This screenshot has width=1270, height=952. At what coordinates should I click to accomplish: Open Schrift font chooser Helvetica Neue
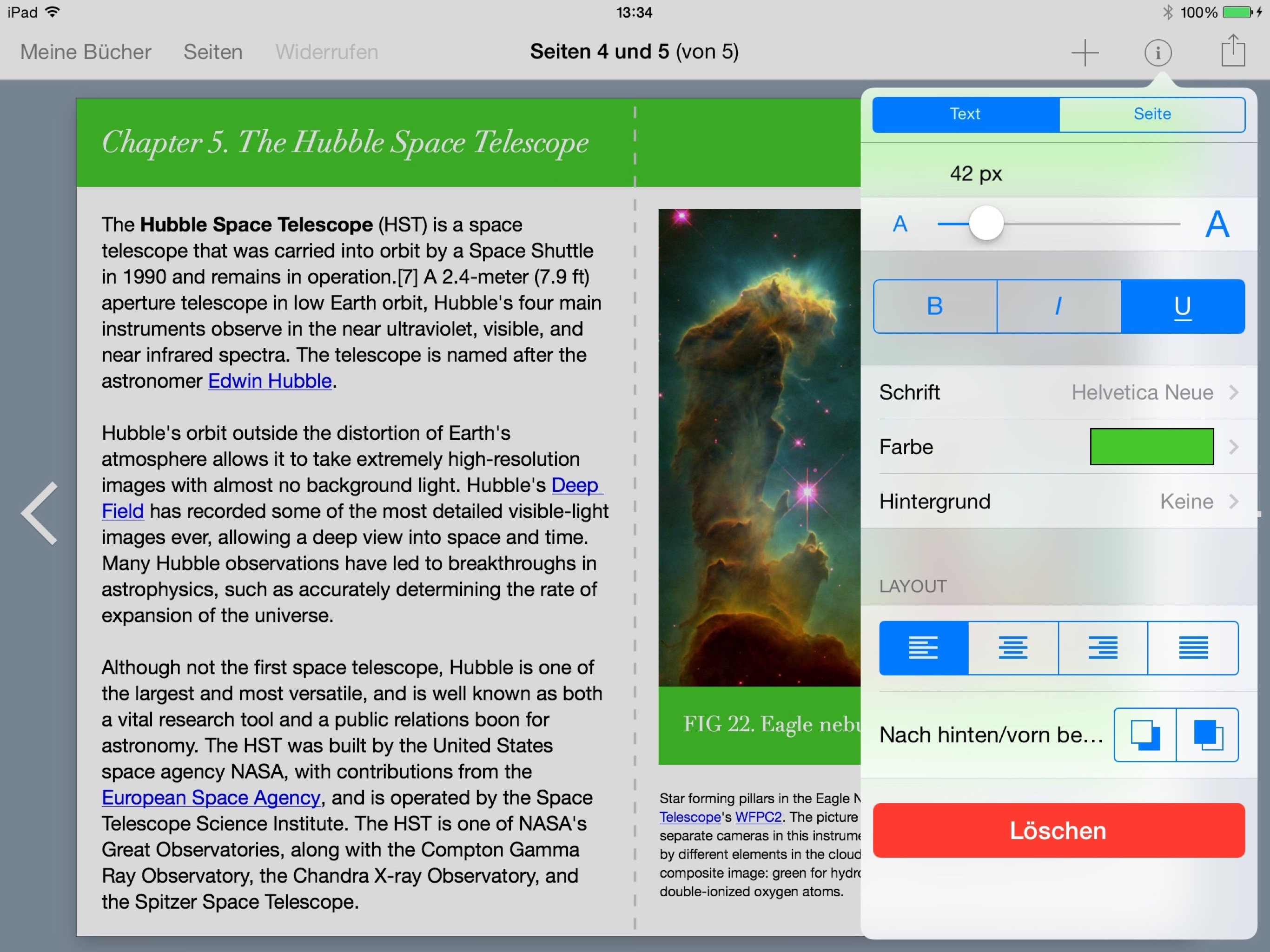1058,392
